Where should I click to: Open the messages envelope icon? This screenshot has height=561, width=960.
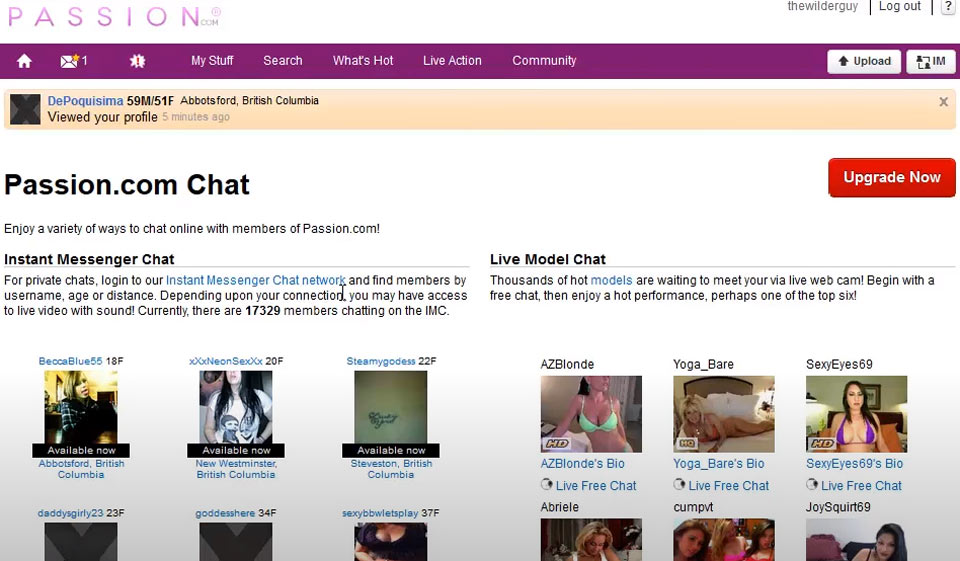(69, 61)
